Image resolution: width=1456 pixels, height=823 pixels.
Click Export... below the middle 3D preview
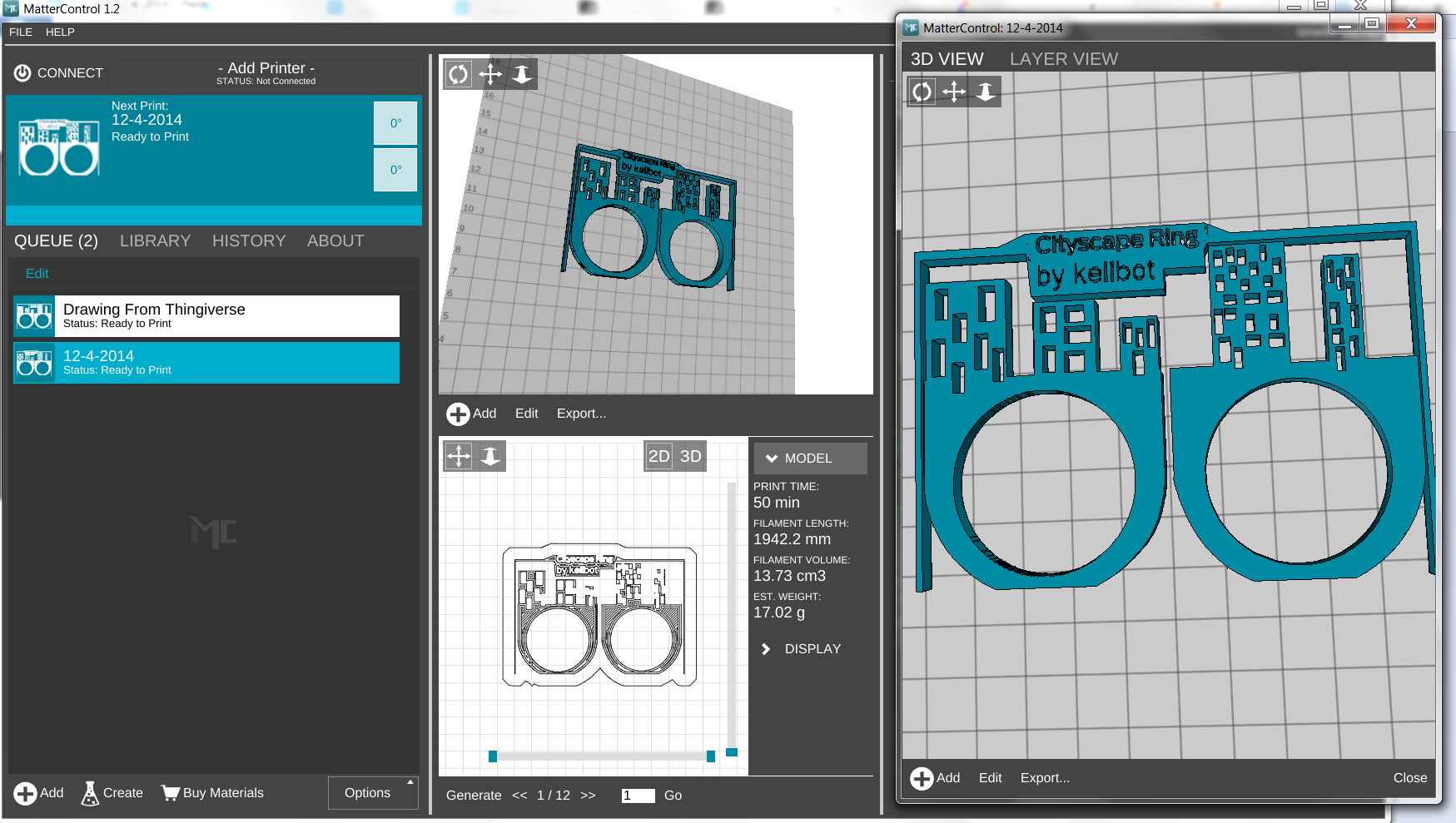click(581, 414)
